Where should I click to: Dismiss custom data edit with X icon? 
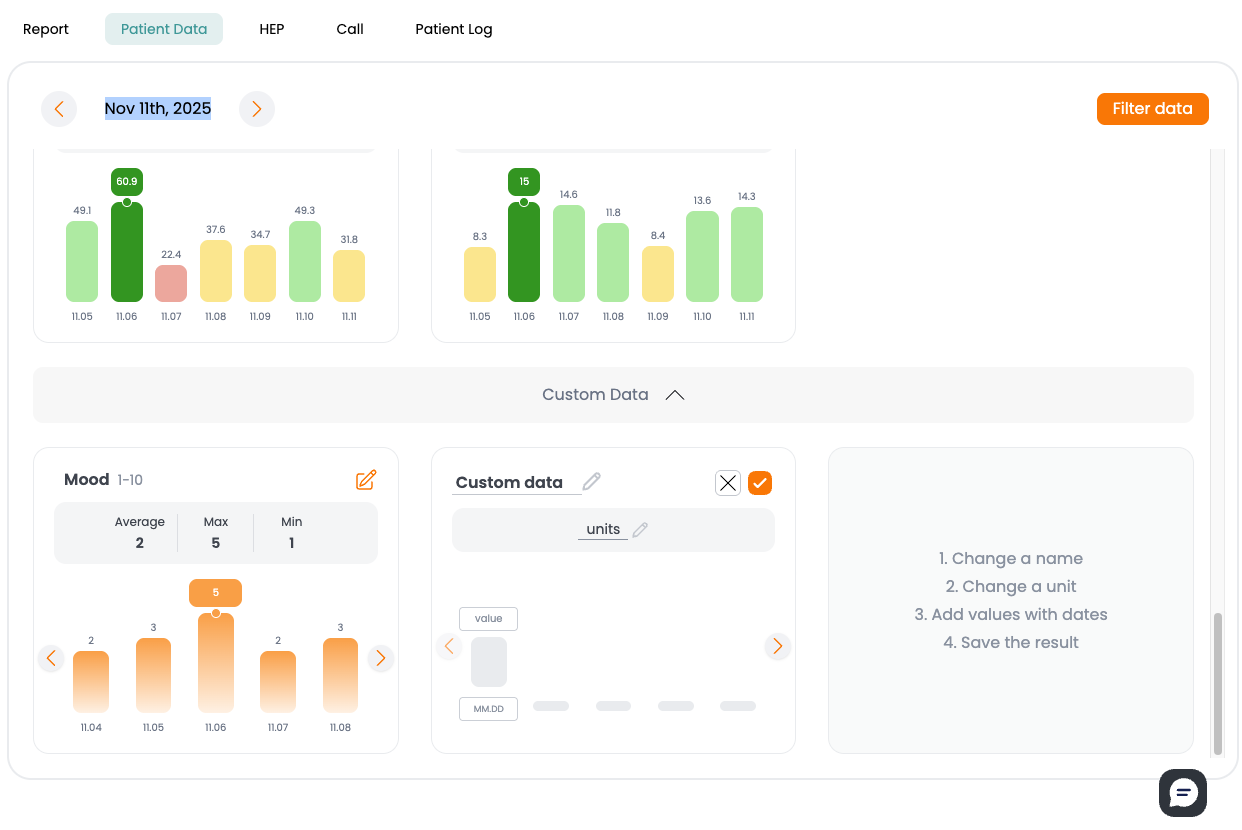[728, 483]
